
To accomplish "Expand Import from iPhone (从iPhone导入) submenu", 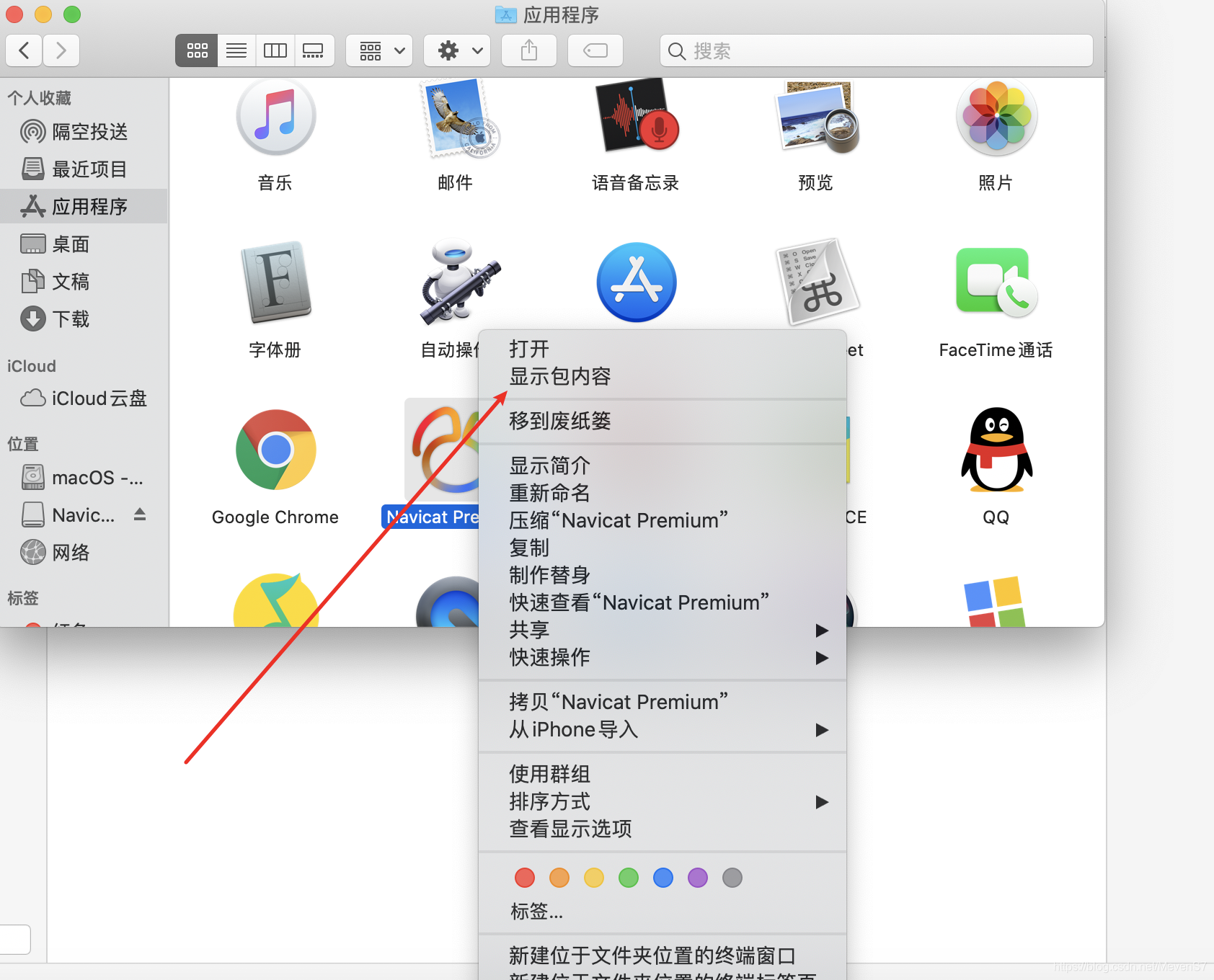I will (663, 730).
